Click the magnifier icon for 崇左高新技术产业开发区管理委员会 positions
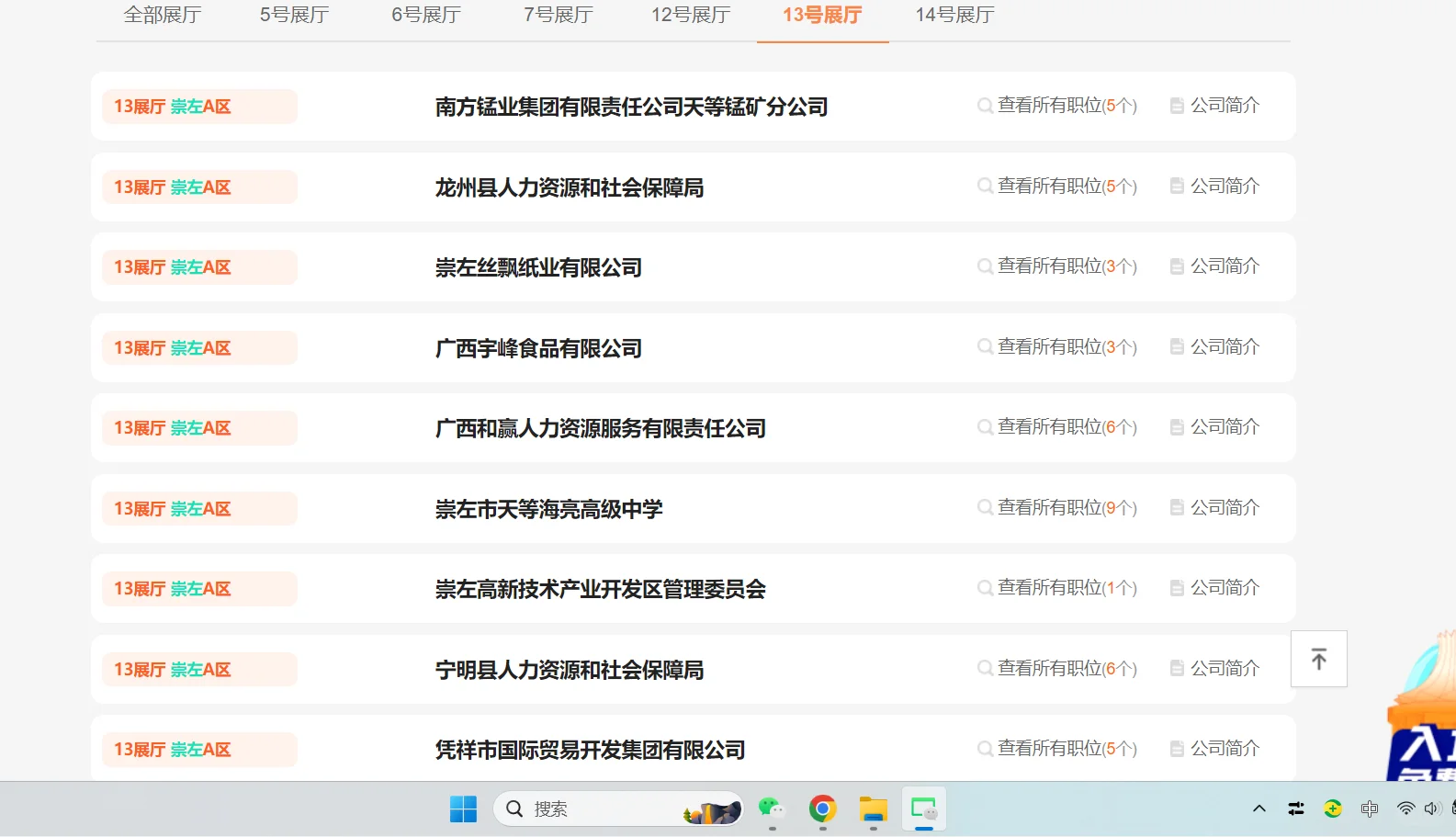 click(x=985, y=588)
